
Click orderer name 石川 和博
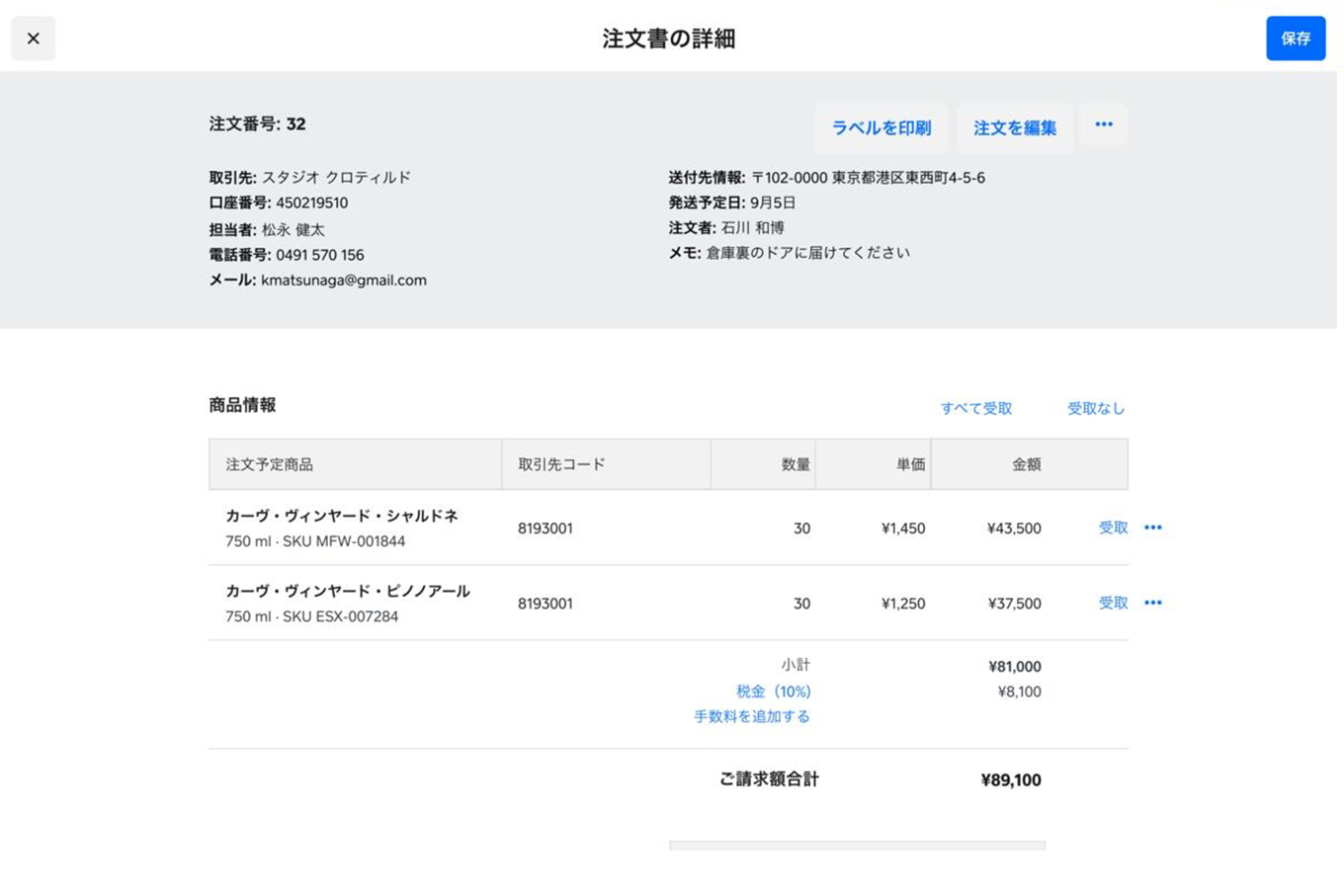click(x=752, y=228)
